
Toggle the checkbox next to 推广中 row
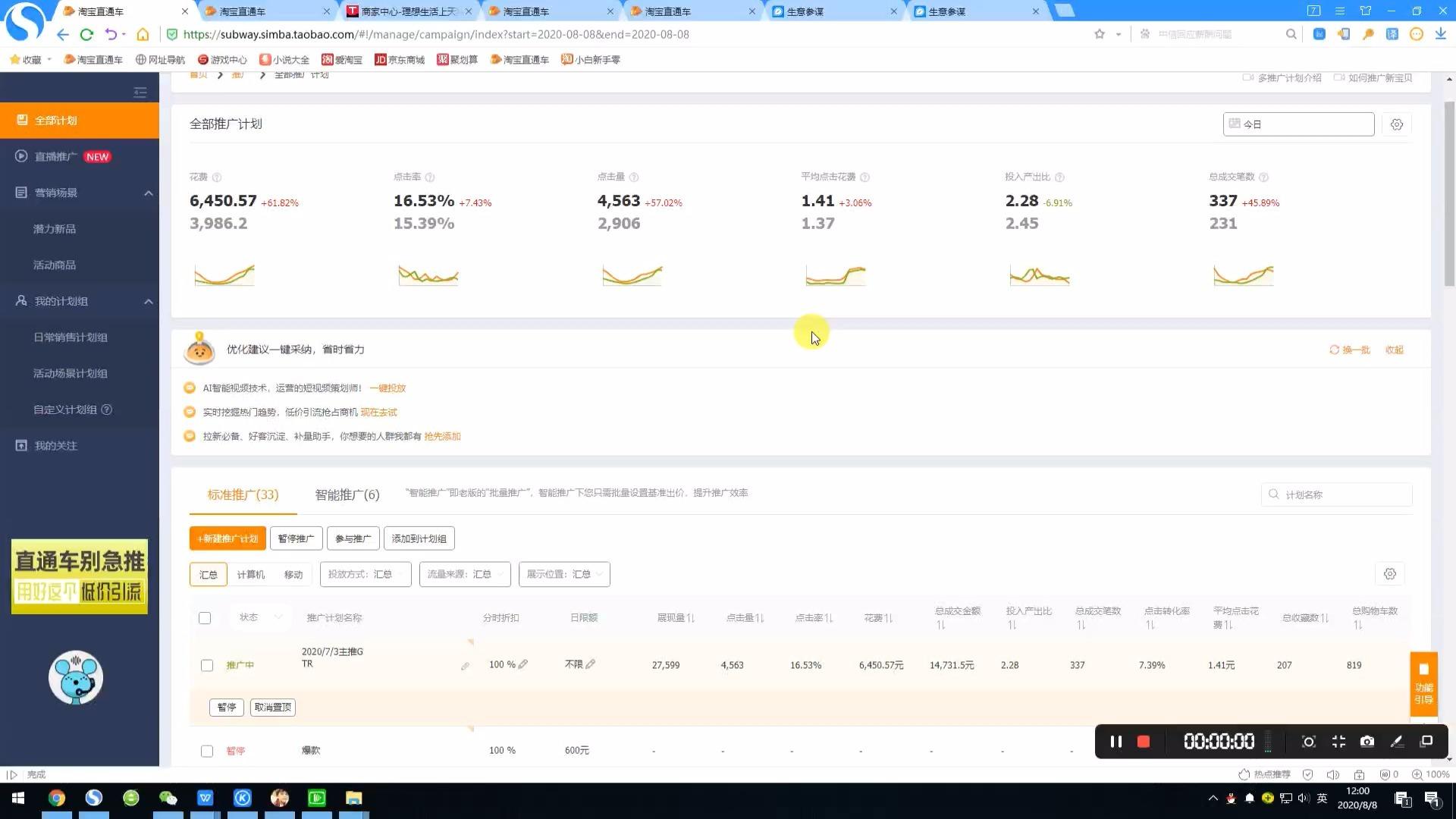206,664
